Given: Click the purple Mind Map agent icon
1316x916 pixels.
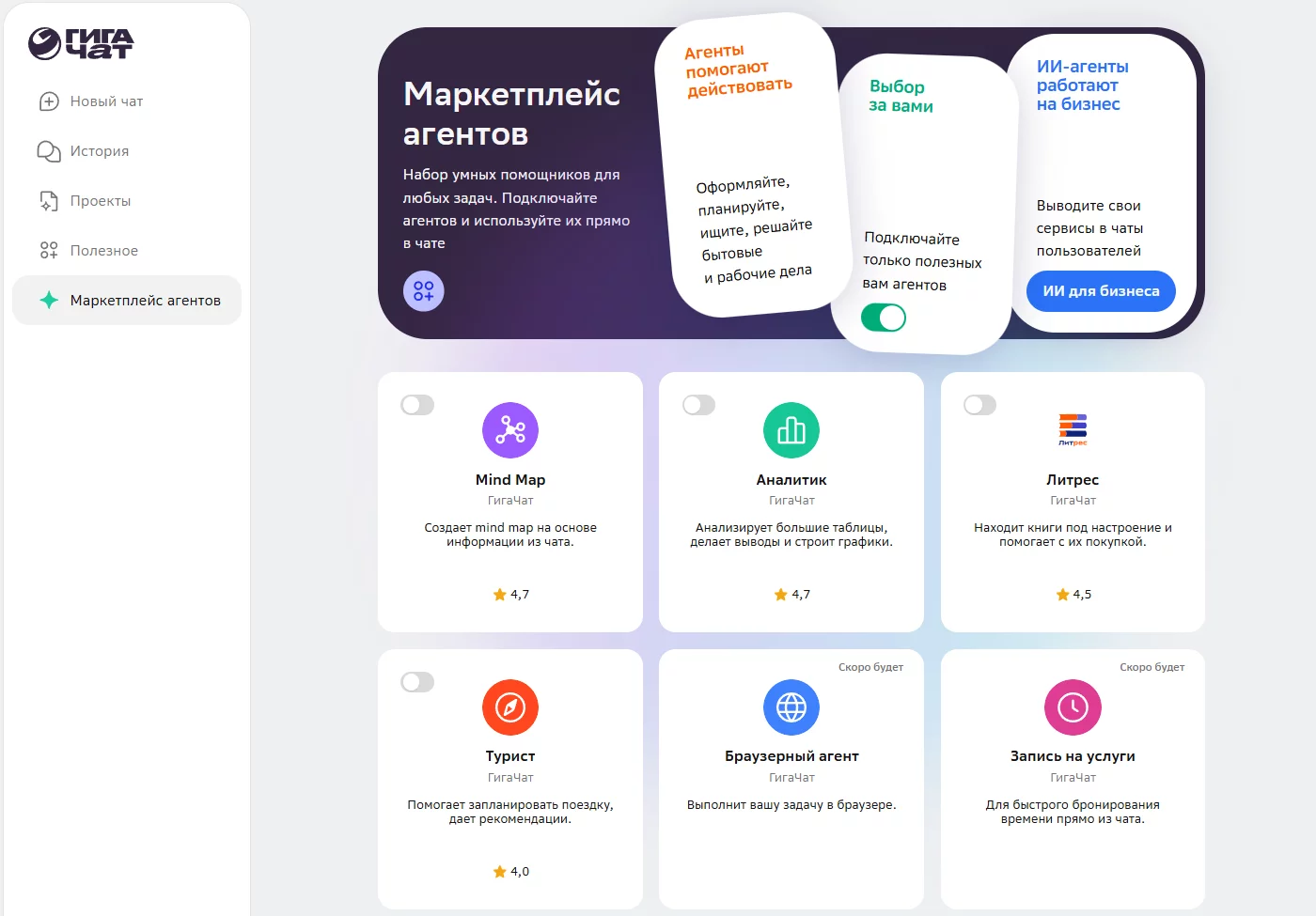Looking at the screenshot, I should coord(509,430).
